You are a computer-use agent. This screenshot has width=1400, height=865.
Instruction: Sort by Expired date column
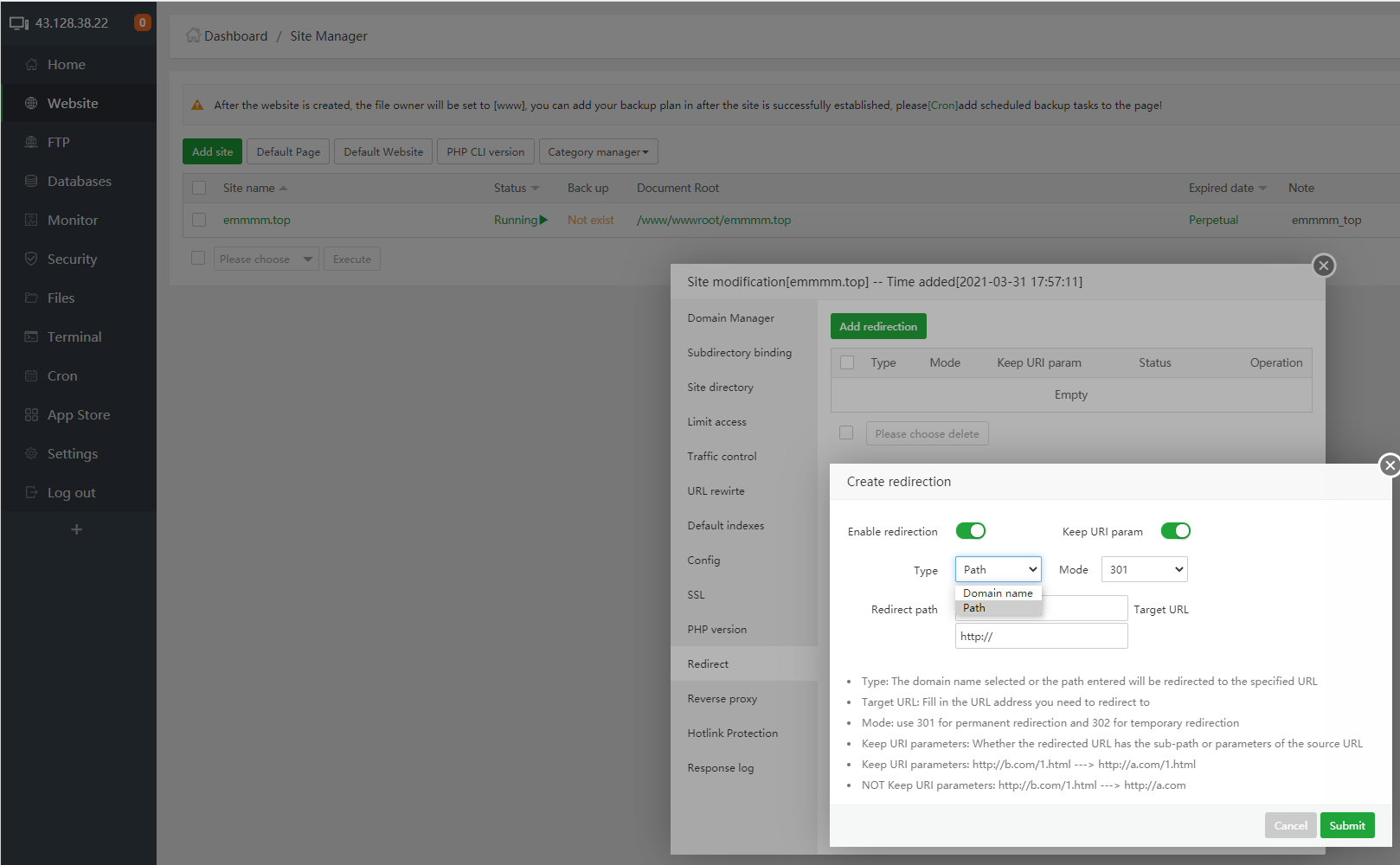pyautogui.click(x=1228, y=188)
